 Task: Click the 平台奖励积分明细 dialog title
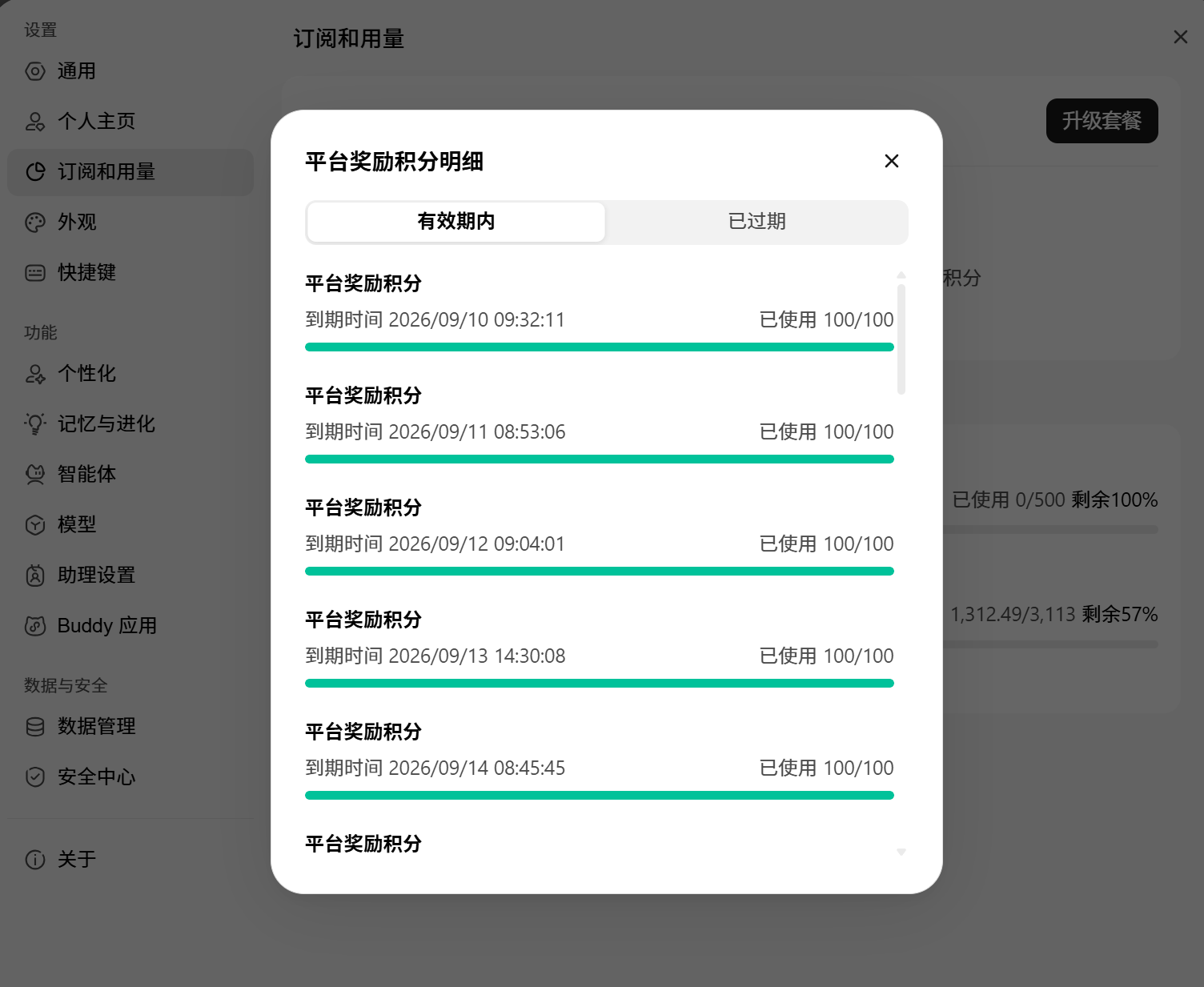395,162
